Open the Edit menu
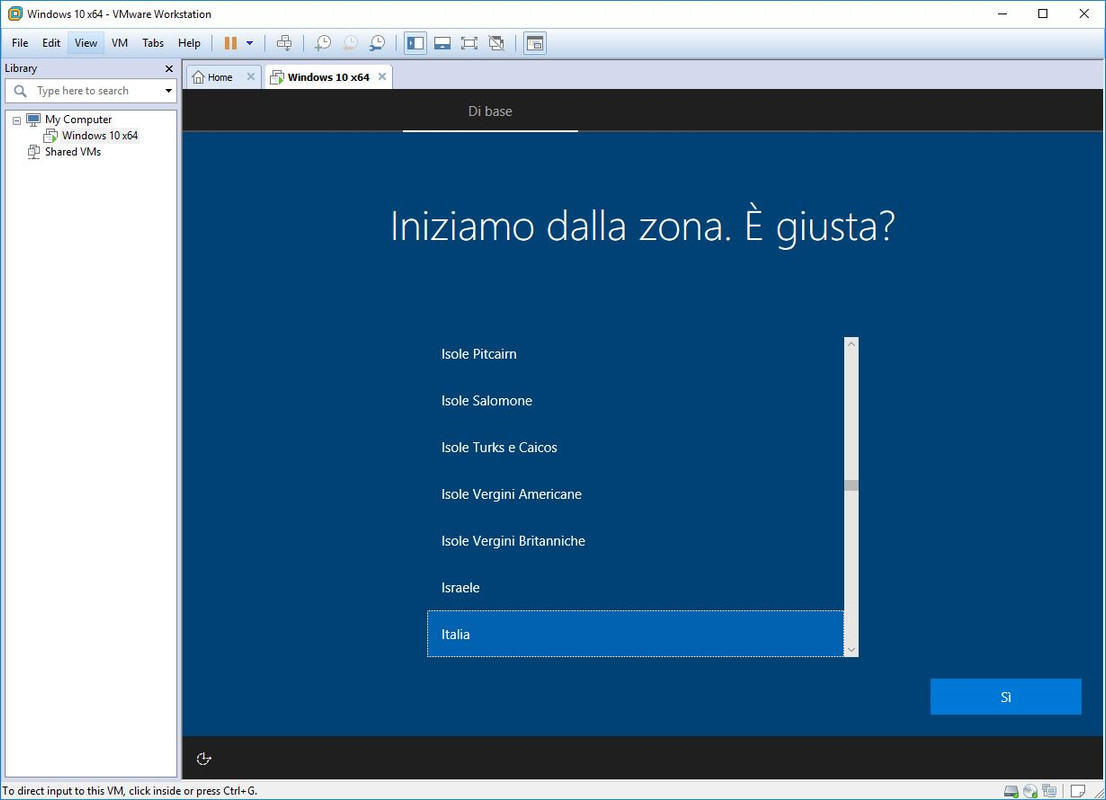This screenshot has height=800, width=1106. point(51,43)
